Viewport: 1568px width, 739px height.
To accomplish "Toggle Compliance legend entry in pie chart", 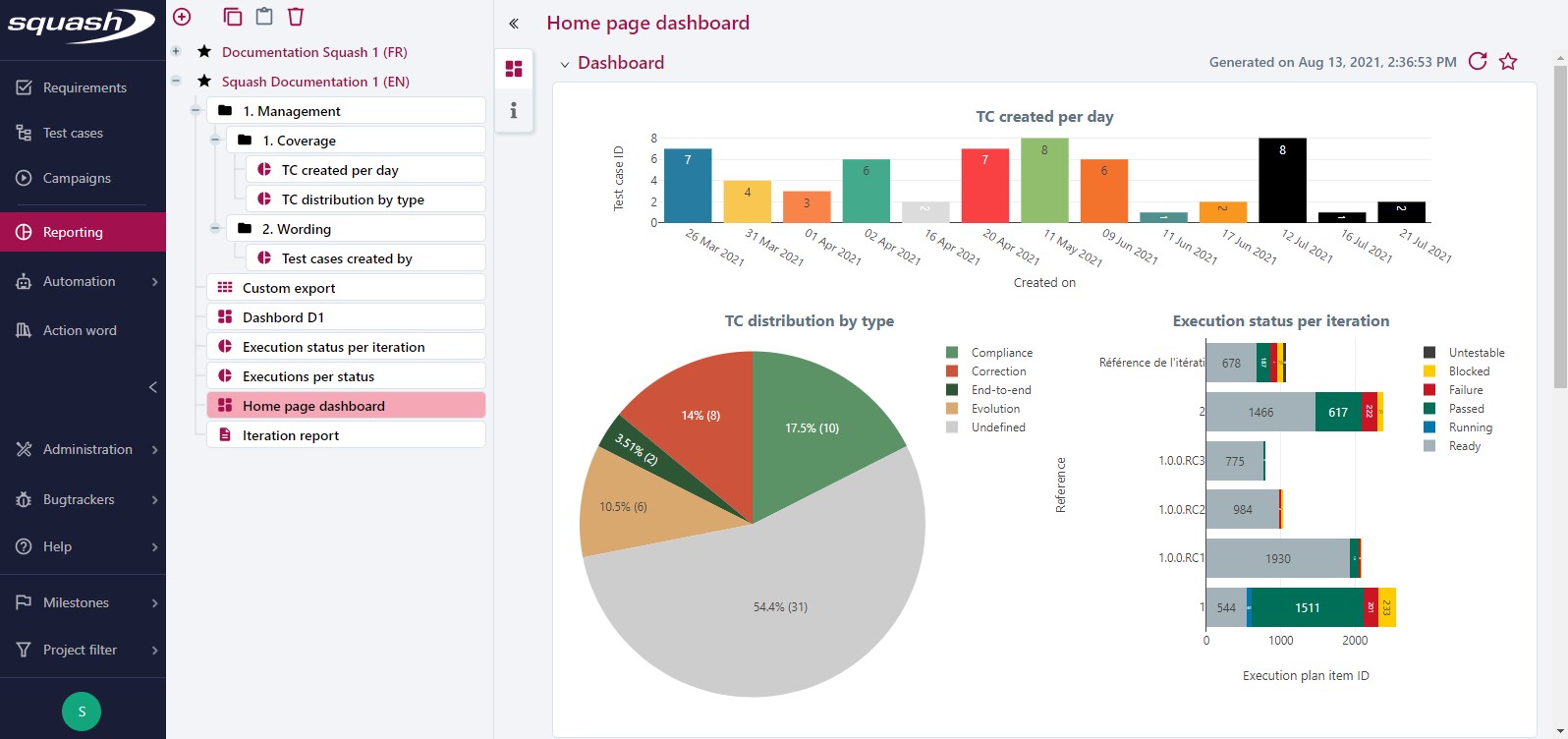I will tap(1001, 353).
